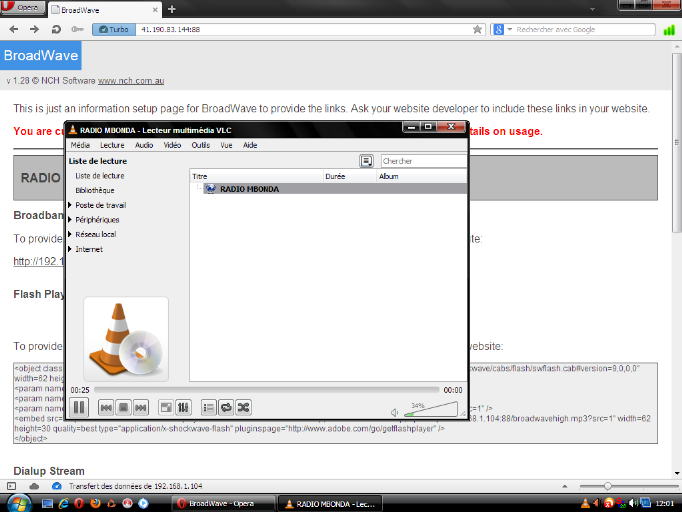
Task: Switch to RADIO MBONDA taskbar button
Action: pyautogui.click(x=330, y=503)
